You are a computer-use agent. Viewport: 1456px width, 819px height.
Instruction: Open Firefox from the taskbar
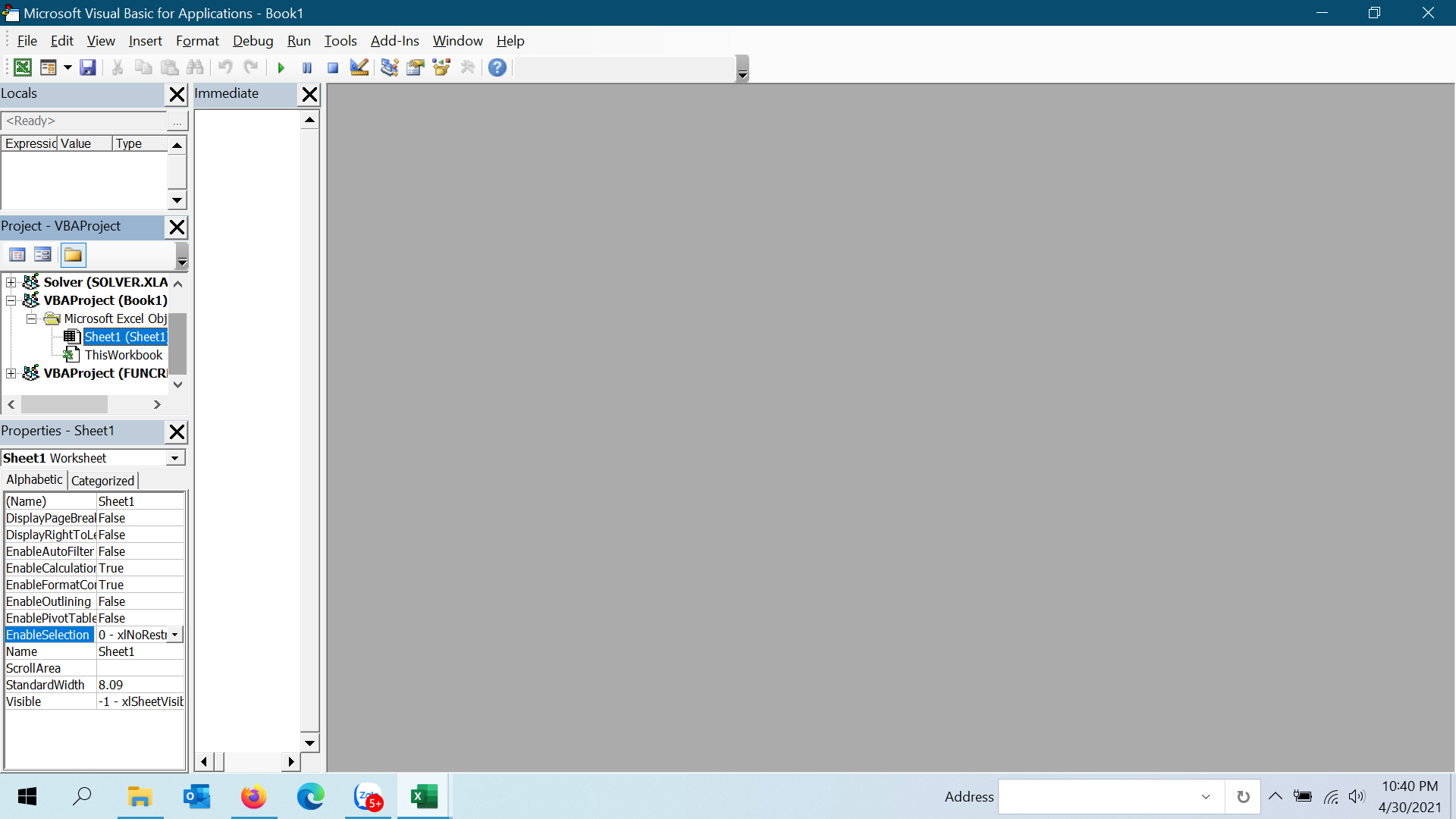point(254,796)
